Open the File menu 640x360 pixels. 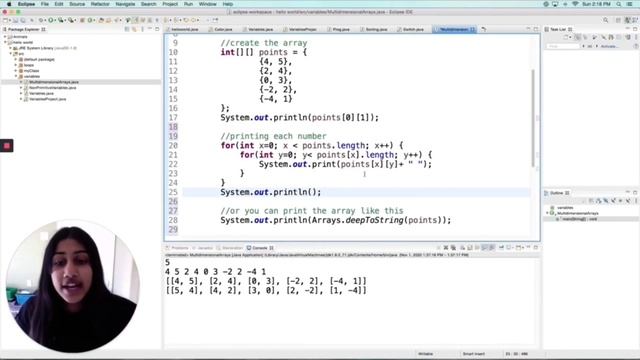point(44,4)
